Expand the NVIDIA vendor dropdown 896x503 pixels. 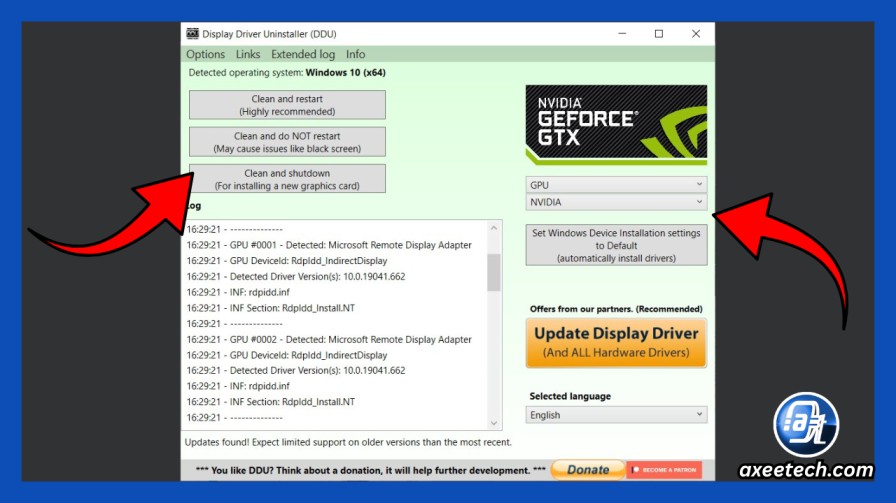pyautogui.click(x=616, y=202)
